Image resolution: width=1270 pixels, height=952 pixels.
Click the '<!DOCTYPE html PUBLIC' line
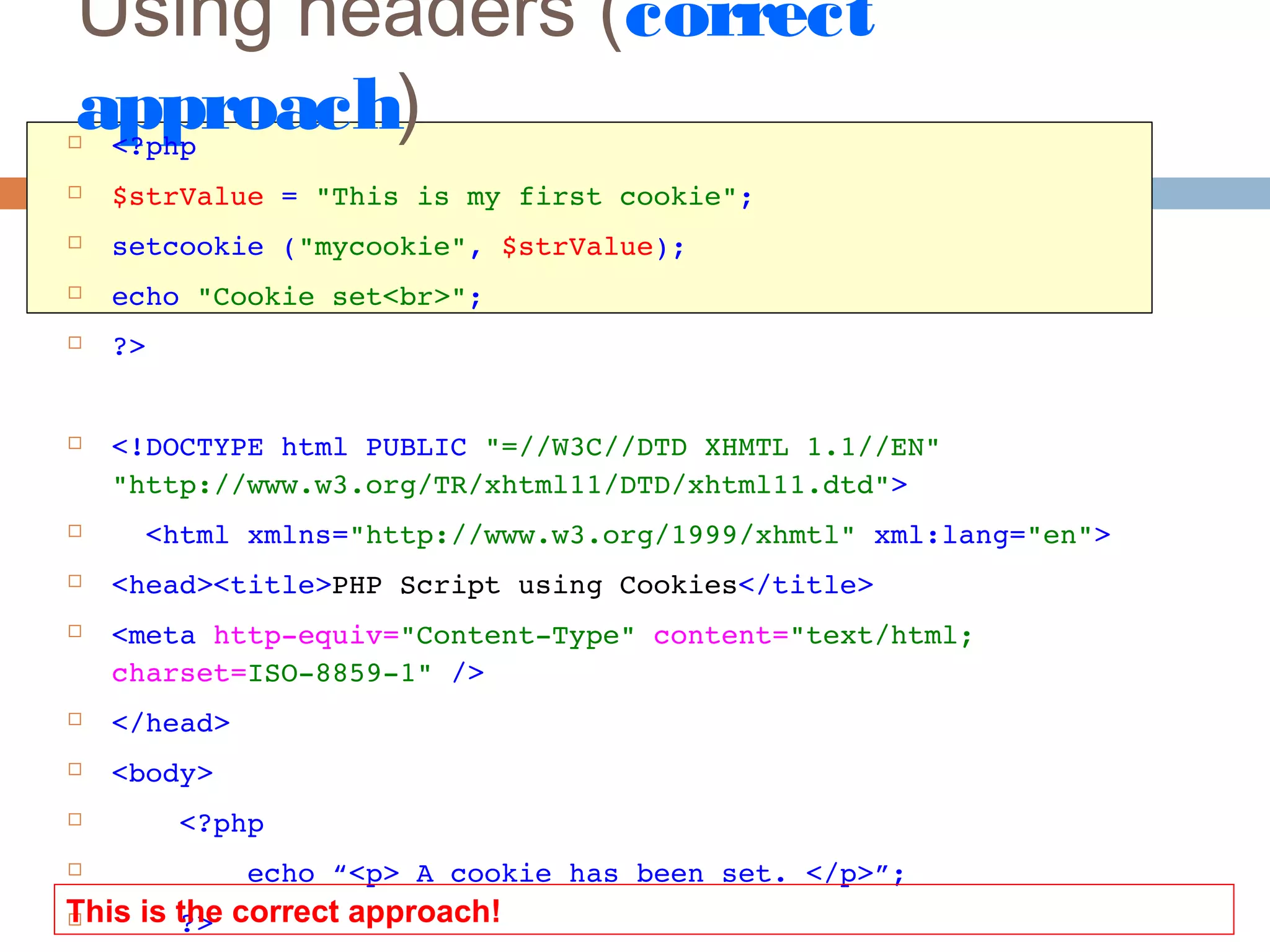click(525, 447)
